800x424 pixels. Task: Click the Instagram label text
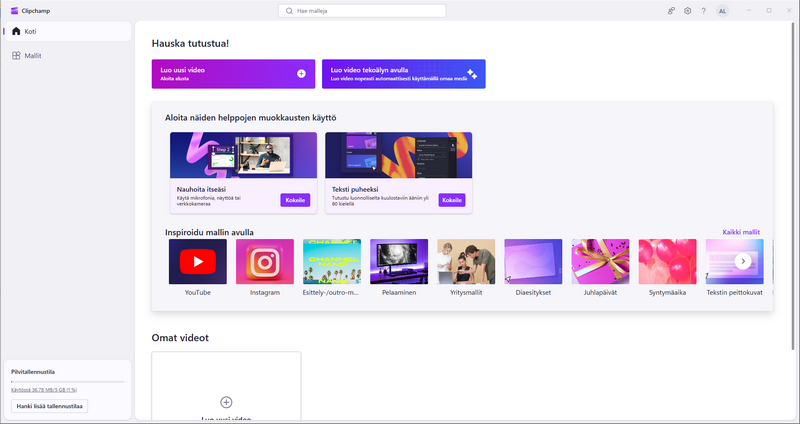click(265, 293)
